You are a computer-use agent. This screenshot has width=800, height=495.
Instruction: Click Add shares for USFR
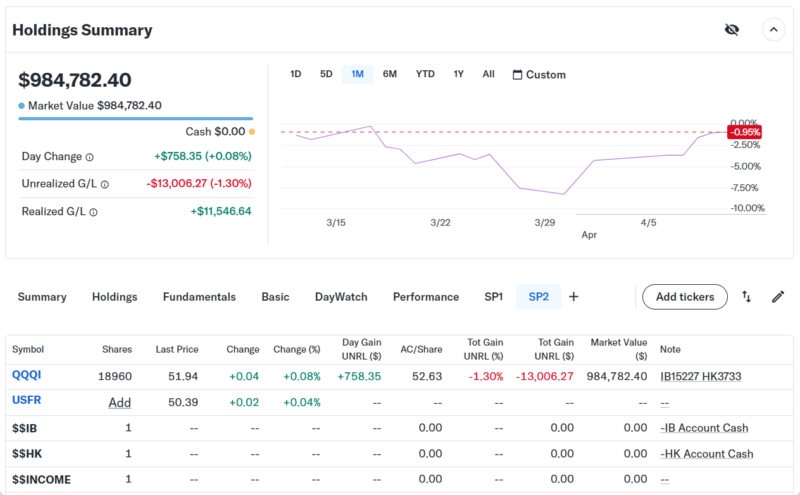pos(120,402)
